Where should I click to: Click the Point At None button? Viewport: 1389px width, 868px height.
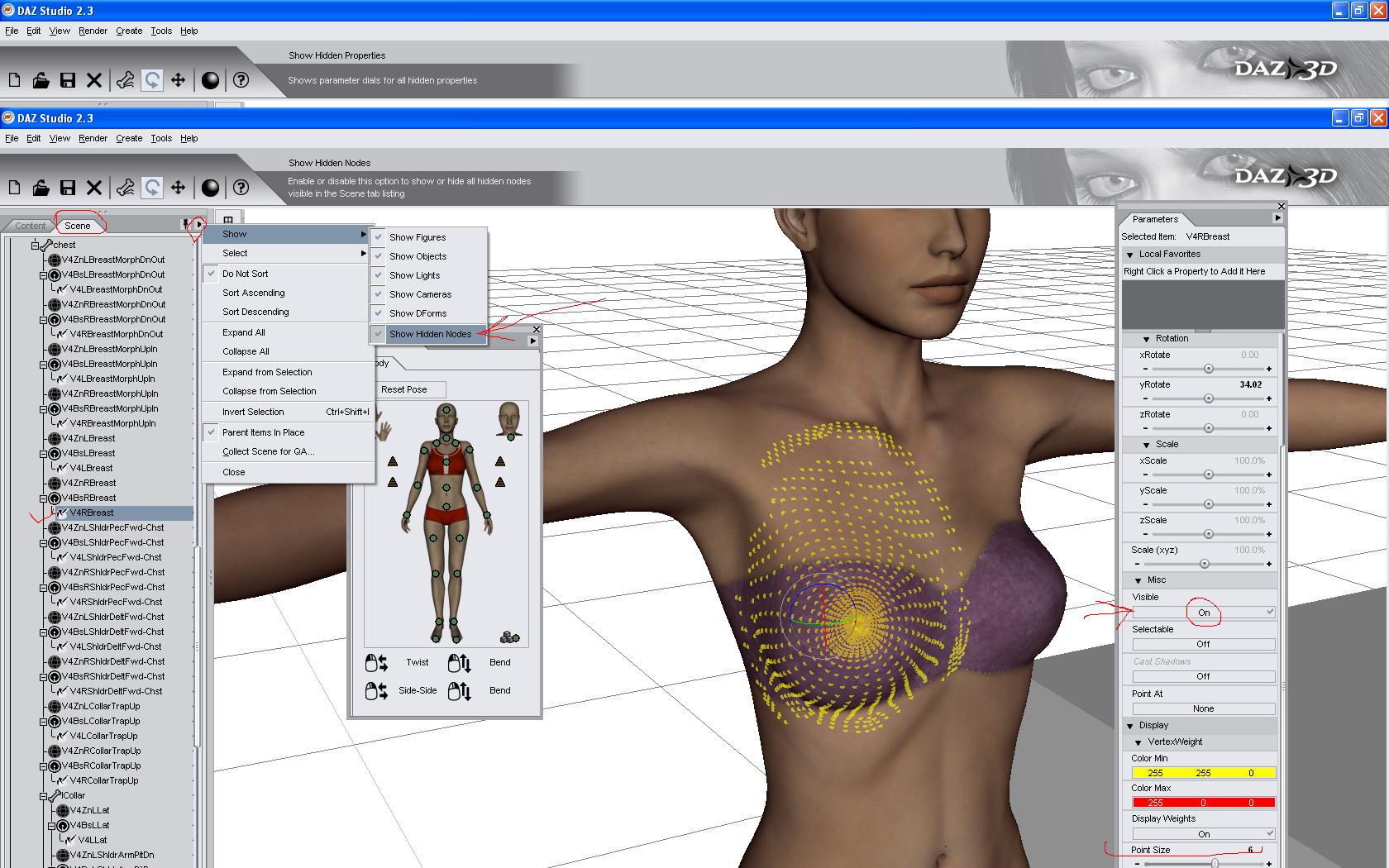[1203, 708]
